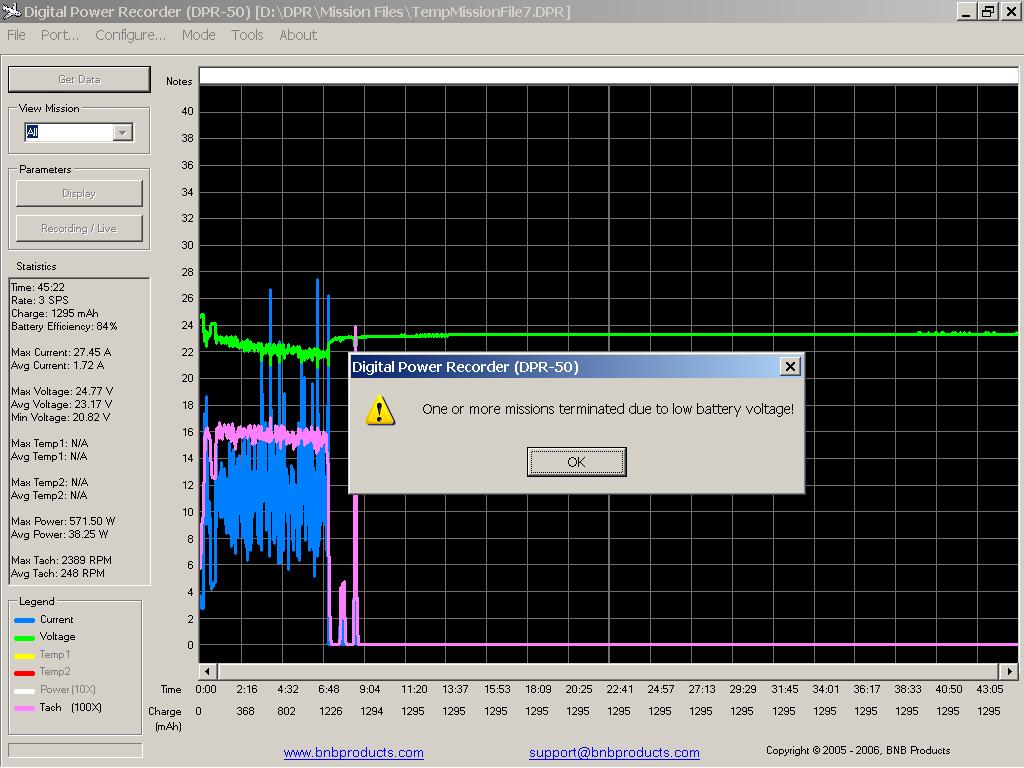Click the Time: 45:22 statistic
This screenshot has width=1024, height=768.
click(38, 287)
